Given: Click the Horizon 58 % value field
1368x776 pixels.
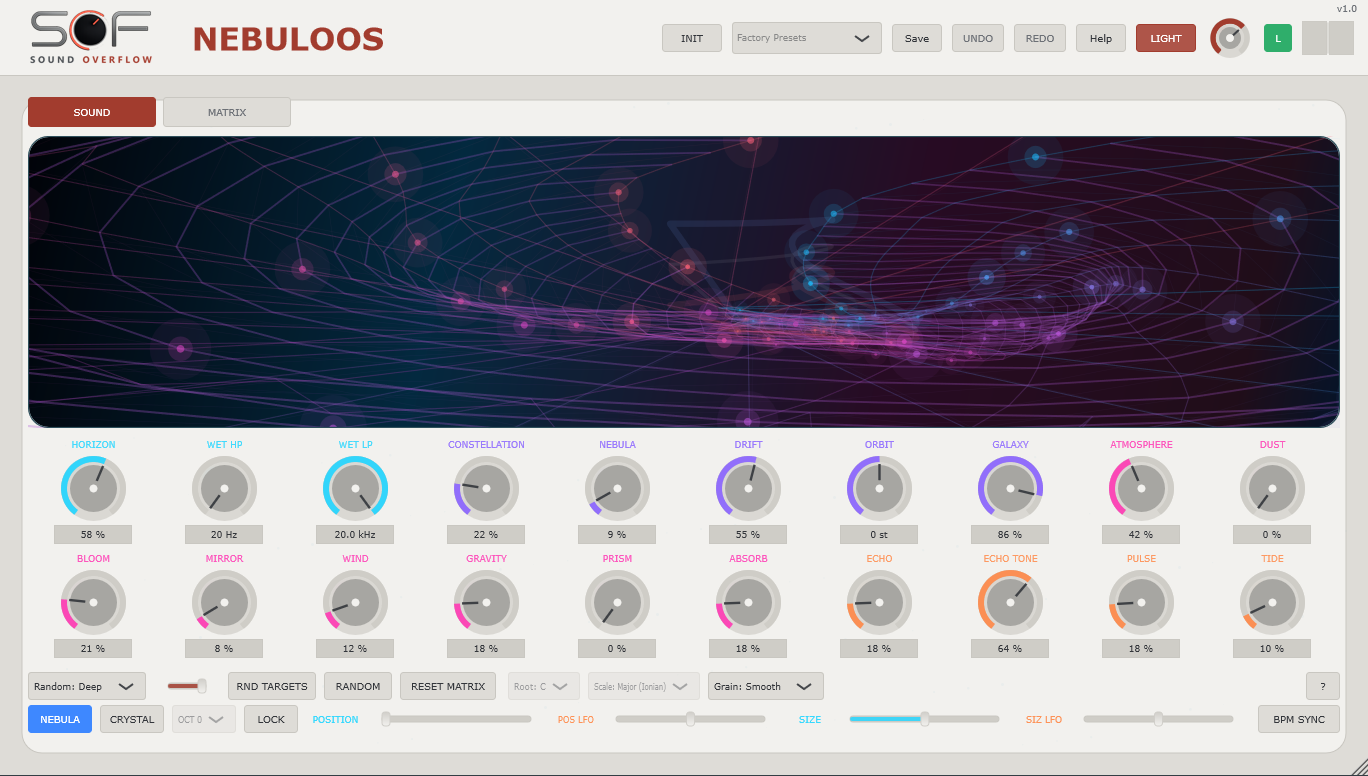Looking at the screenshot, I should click(93, 534).
